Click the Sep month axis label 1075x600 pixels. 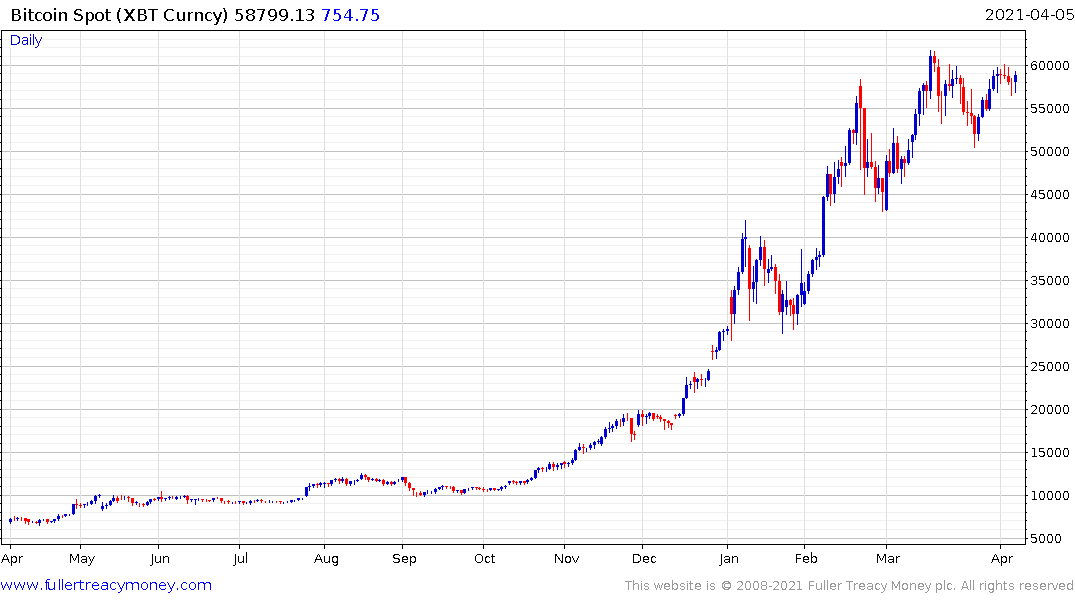(x=404, y=559)
